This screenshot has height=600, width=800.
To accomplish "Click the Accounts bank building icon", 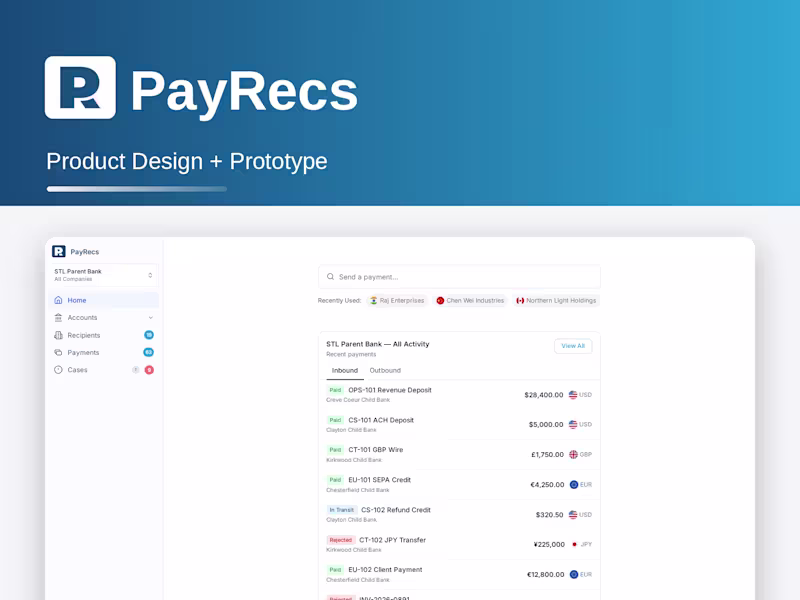I will pos(58,317).
